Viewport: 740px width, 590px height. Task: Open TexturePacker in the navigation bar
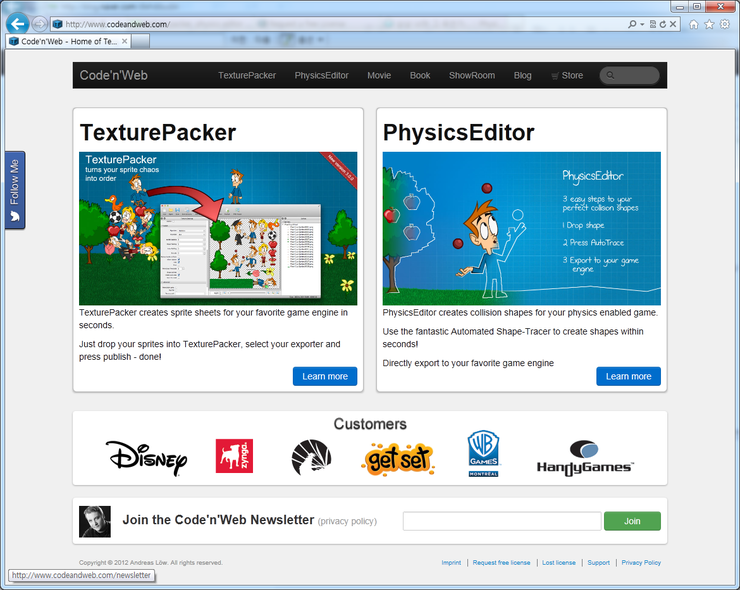(x=247, y=75)
